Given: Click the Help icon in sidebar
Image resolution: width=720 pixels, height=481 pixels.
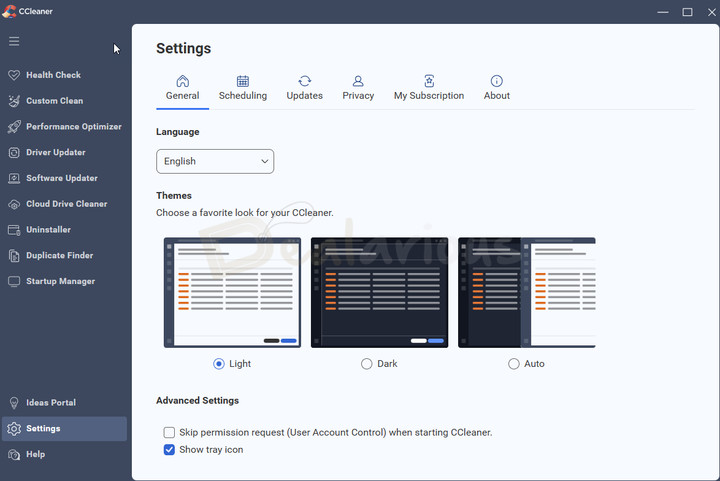Looking at the screenshot, I should (14, 454).
